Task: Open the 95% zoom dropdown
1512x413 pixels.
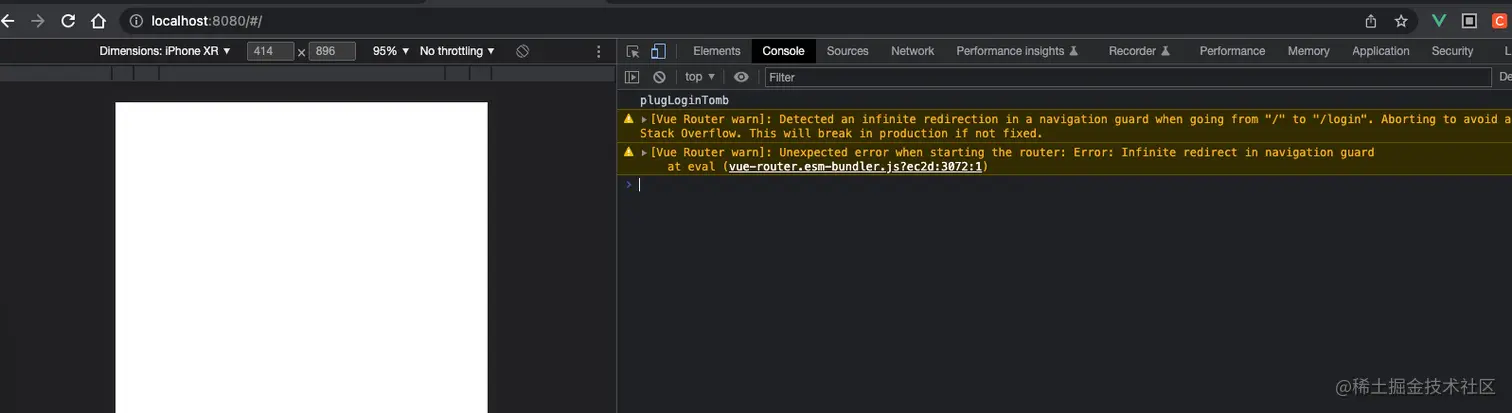Action: point(391,51)
